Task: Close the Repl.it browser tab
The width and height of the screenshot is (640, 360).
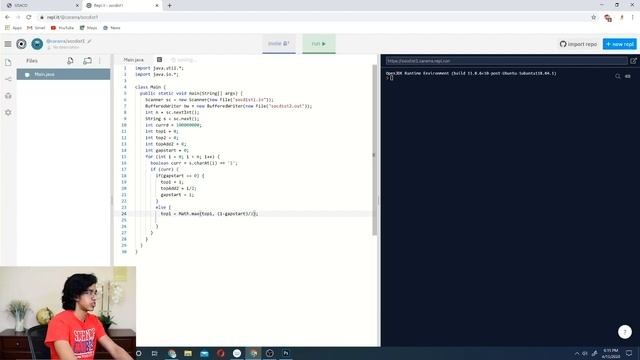Action: click(x=157, y=5)
